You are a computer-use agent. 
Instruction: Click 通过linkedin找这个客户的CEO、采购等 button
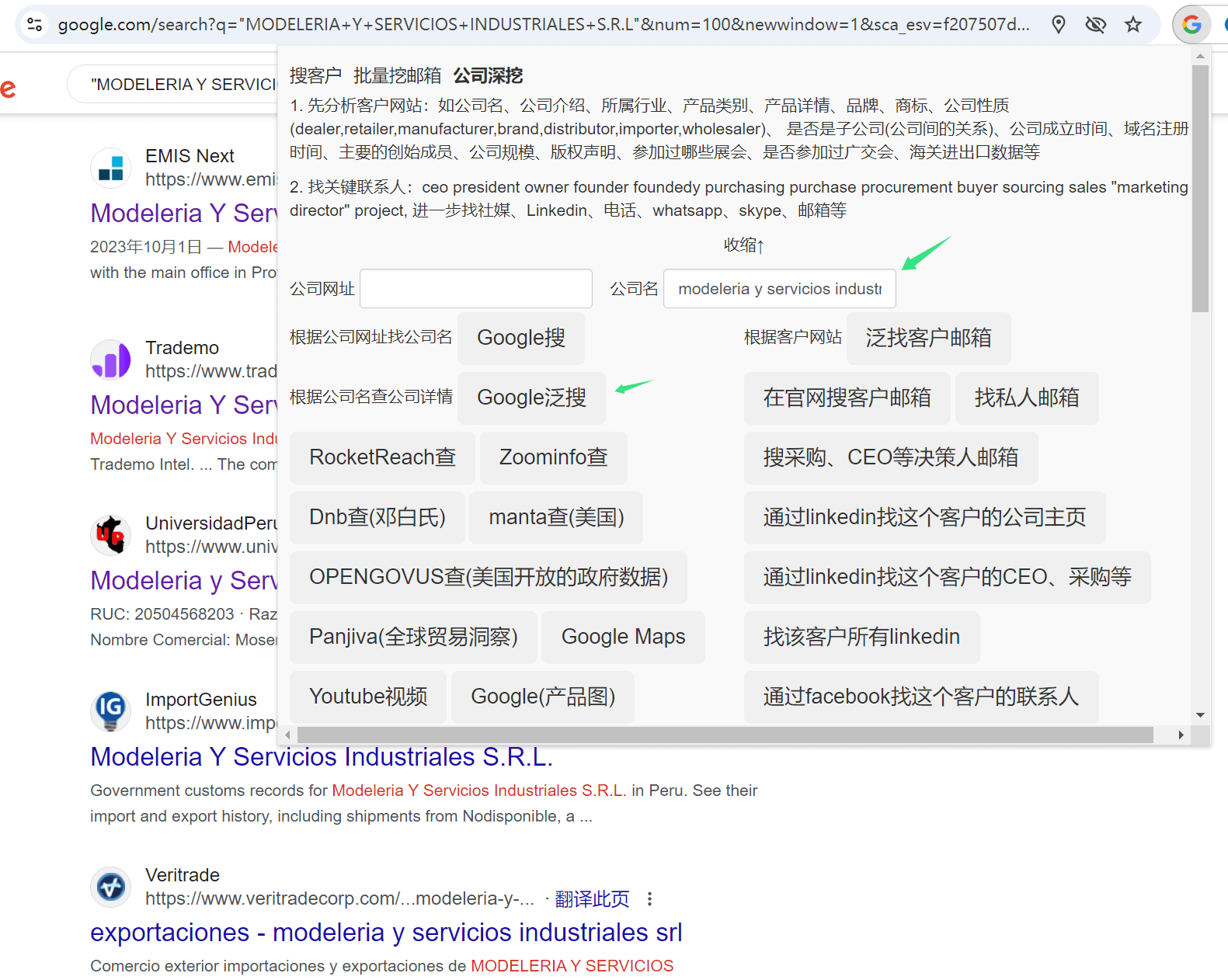point(948,577)
